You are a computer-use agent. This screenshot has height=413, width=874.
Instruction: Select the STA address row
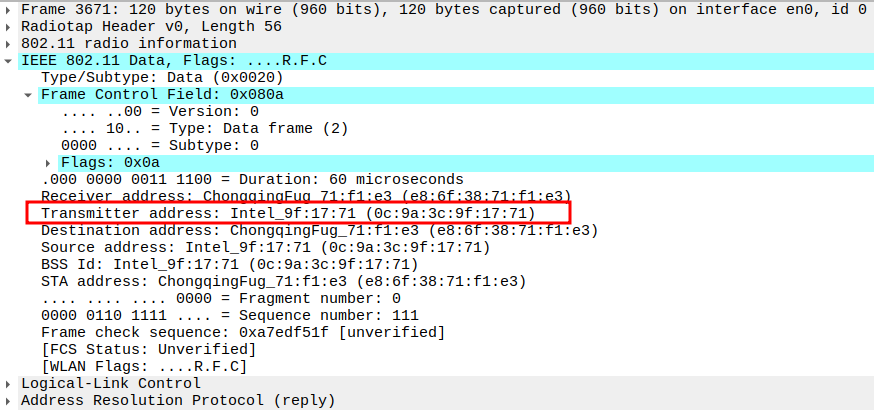coord(282,281)
